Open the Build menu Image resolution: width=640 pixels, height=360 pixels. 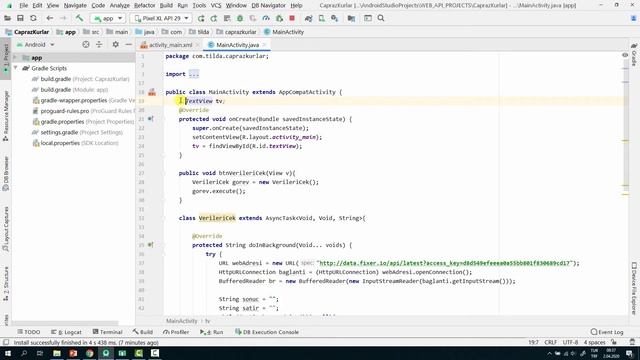166,5
